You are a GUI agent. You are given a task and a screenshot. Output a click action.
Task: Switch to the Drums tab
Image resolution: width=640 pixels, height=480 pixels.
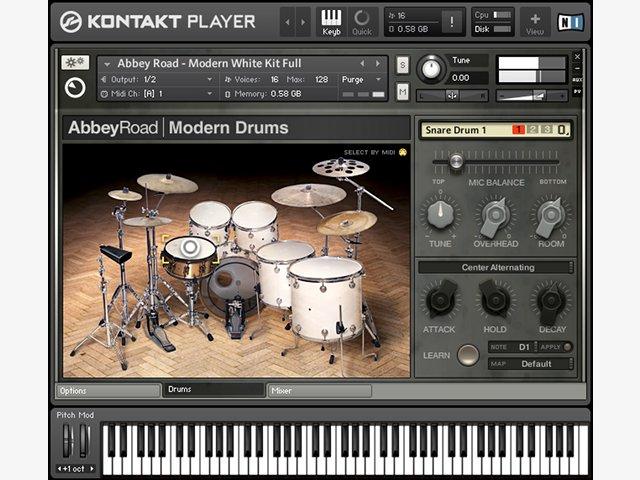coord(213,389)
